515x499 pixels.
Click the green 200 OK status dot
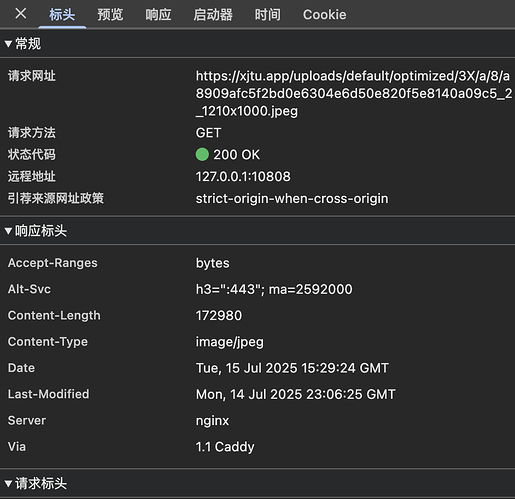pos(202,155)
